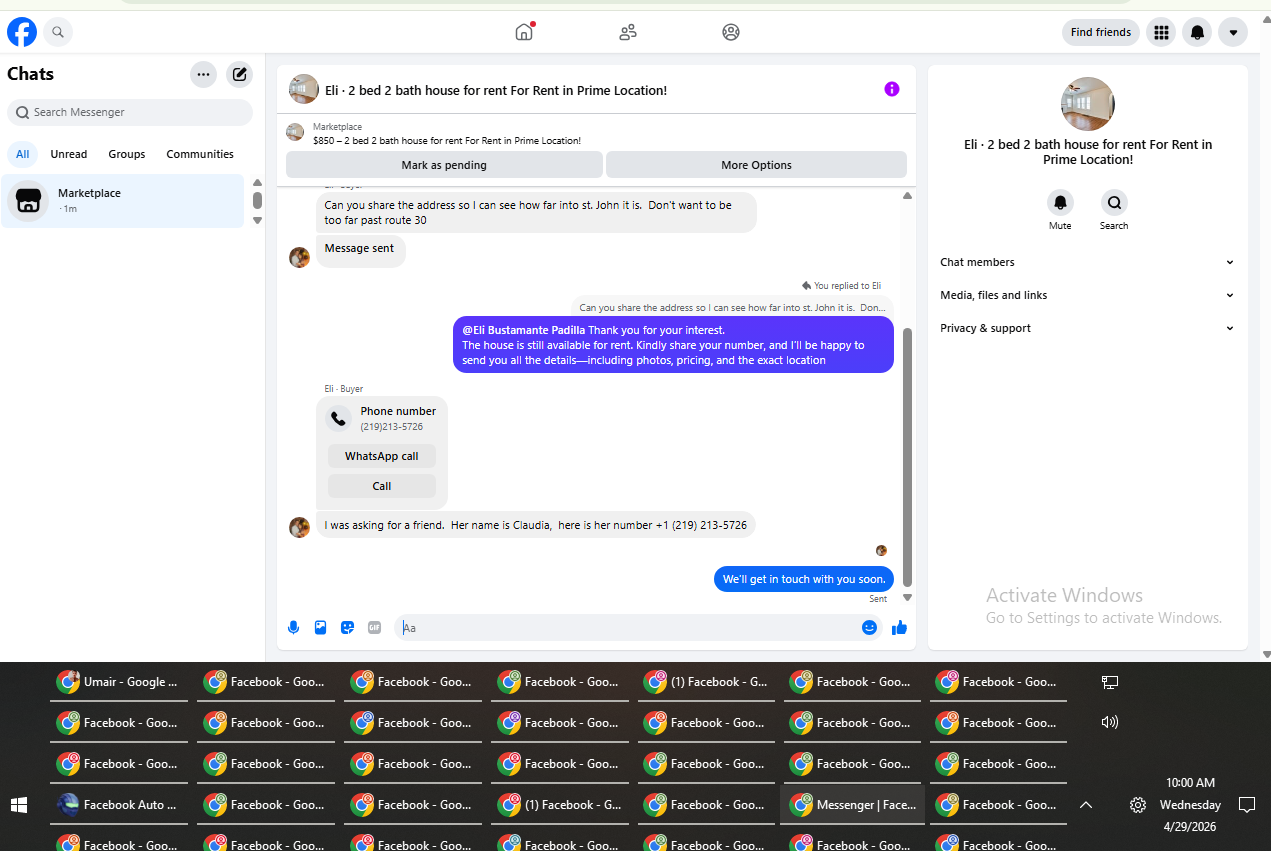Click taskbar network monitor icon

(x=1109, y=682)
